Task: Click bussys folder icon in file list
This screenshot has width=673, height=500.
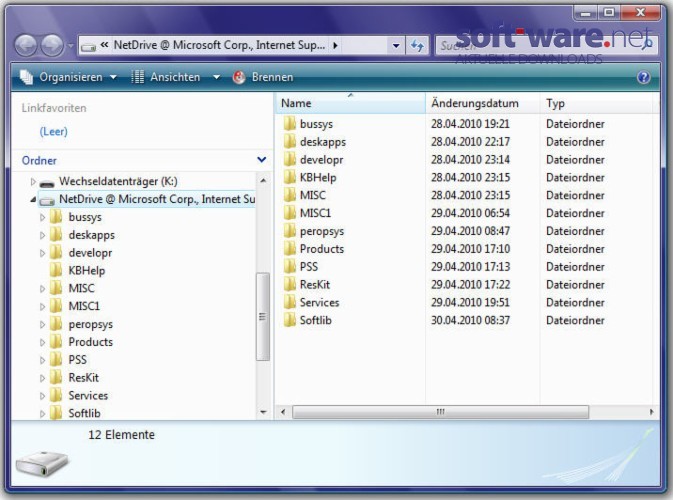Action: tap(290, 124)
